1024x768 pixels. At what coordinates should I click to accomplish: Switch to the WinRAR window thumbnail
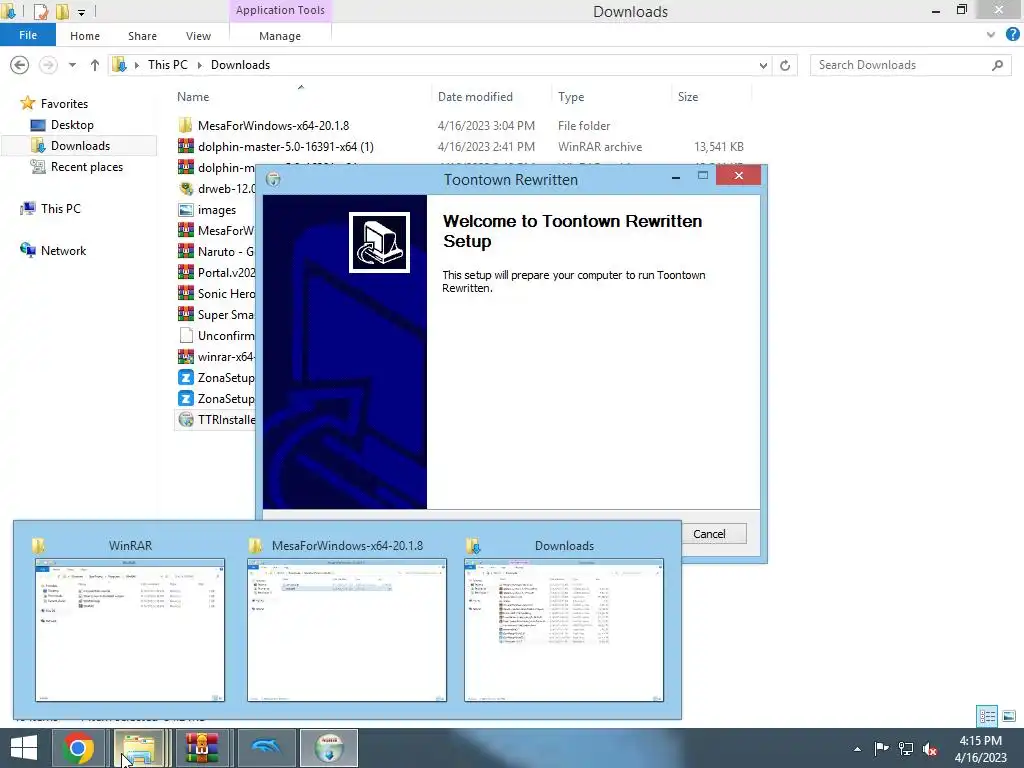coord(129,630)
